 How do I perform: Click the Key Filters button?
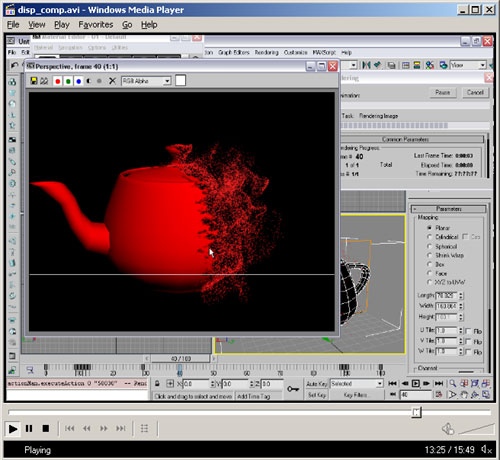[356, 395]
